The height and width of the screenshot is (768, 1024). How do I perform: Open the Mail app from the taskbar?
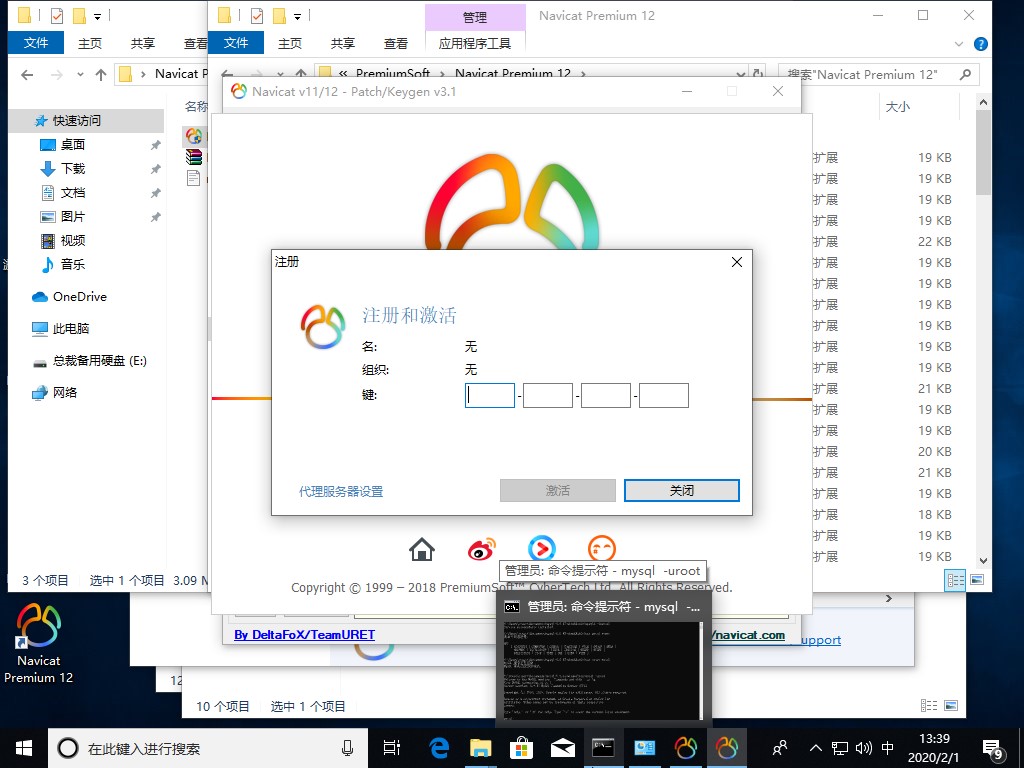562,748
